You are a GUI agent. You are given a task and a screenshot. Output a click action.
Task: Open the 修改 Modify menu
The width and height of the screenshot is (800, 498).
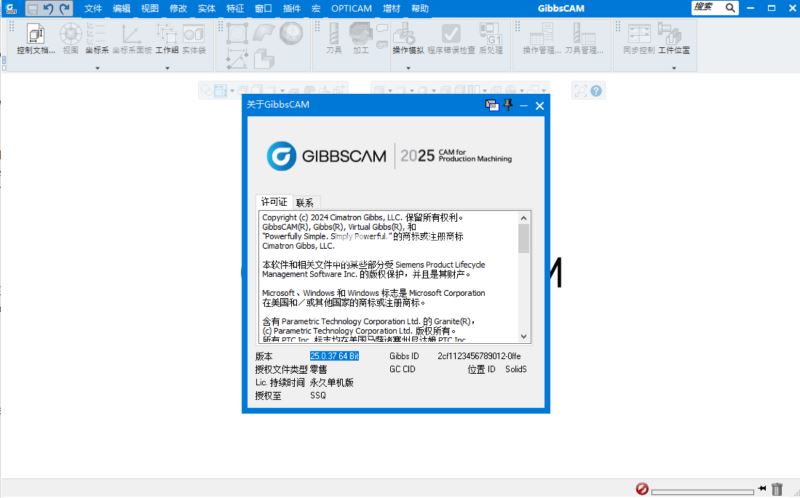pyautogui.click(x=178, y=9)
